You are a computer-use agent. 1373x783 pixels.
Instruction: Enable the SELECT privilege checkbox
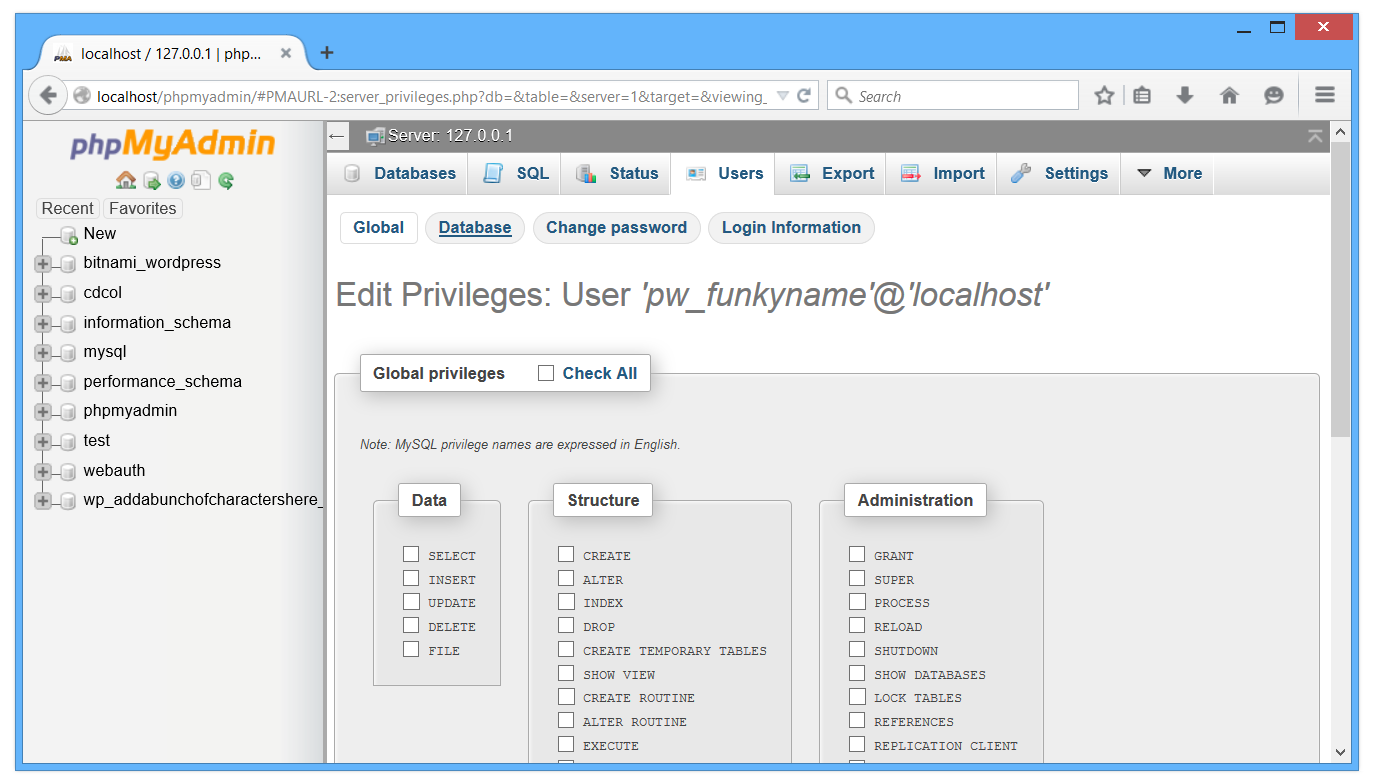tap(411, 554)
